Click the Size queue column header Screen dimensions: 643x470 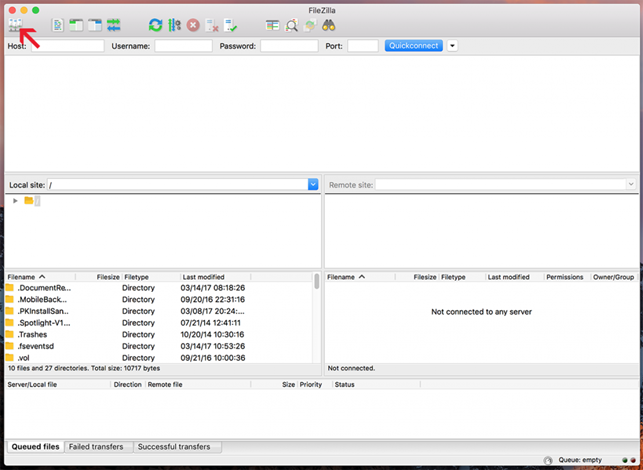point(274,384)
